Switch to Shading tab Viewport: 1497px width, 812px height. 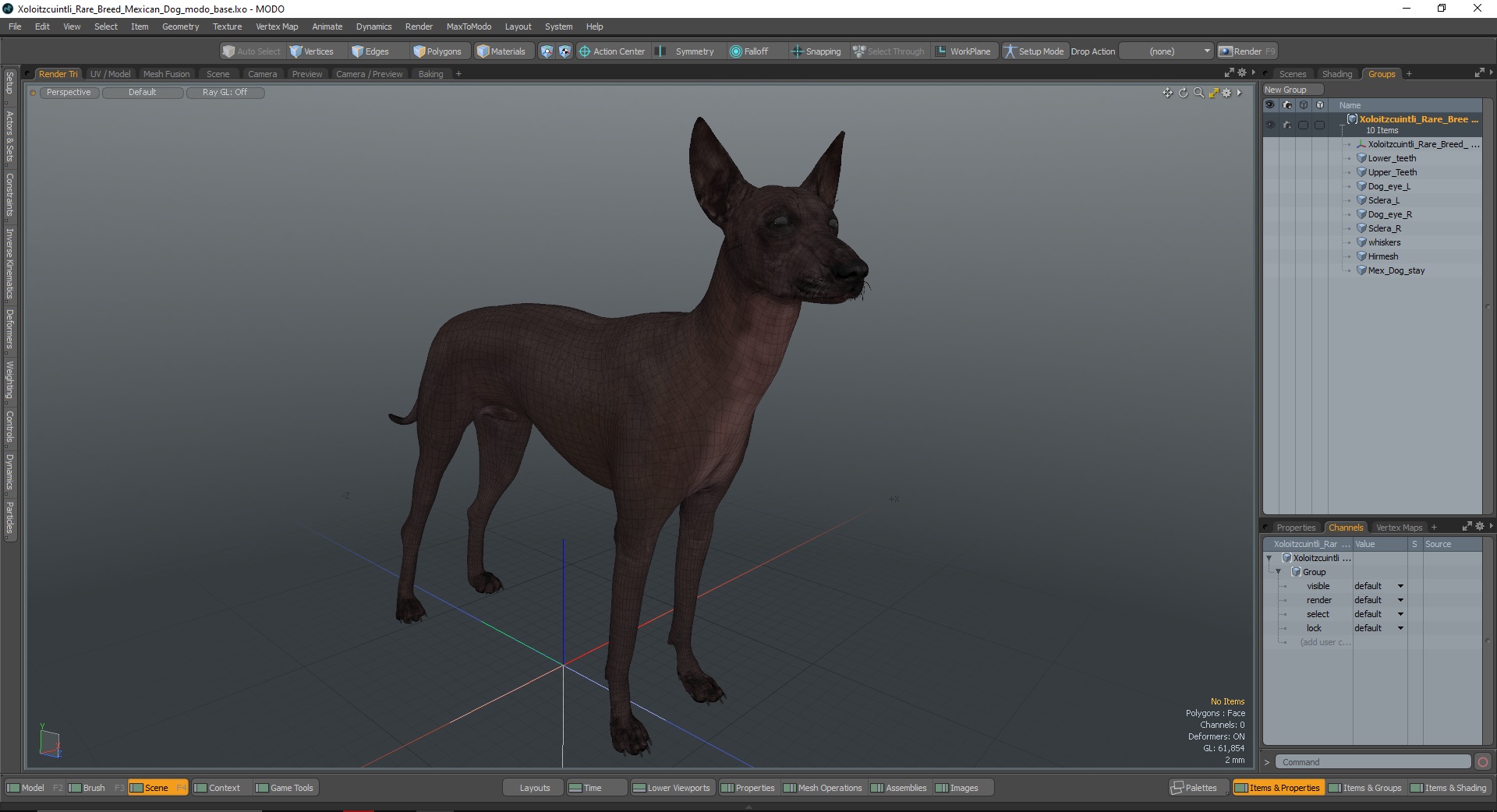tap(1337, 74)
